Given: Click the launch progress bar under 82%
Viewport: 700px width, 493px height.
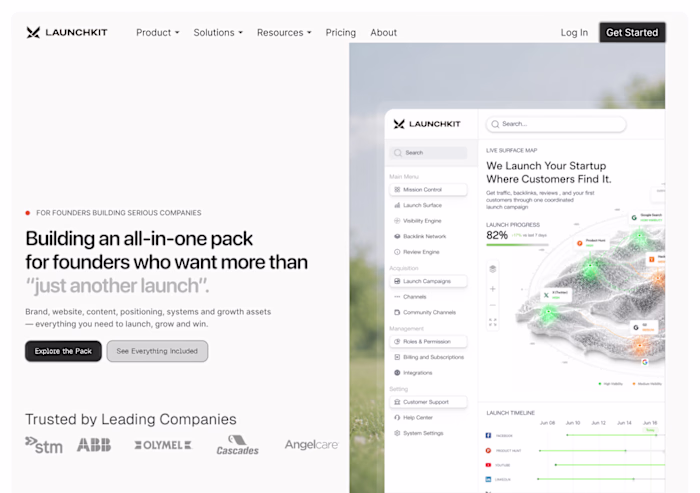Looking at the screenshot, I should pos(517,245).
